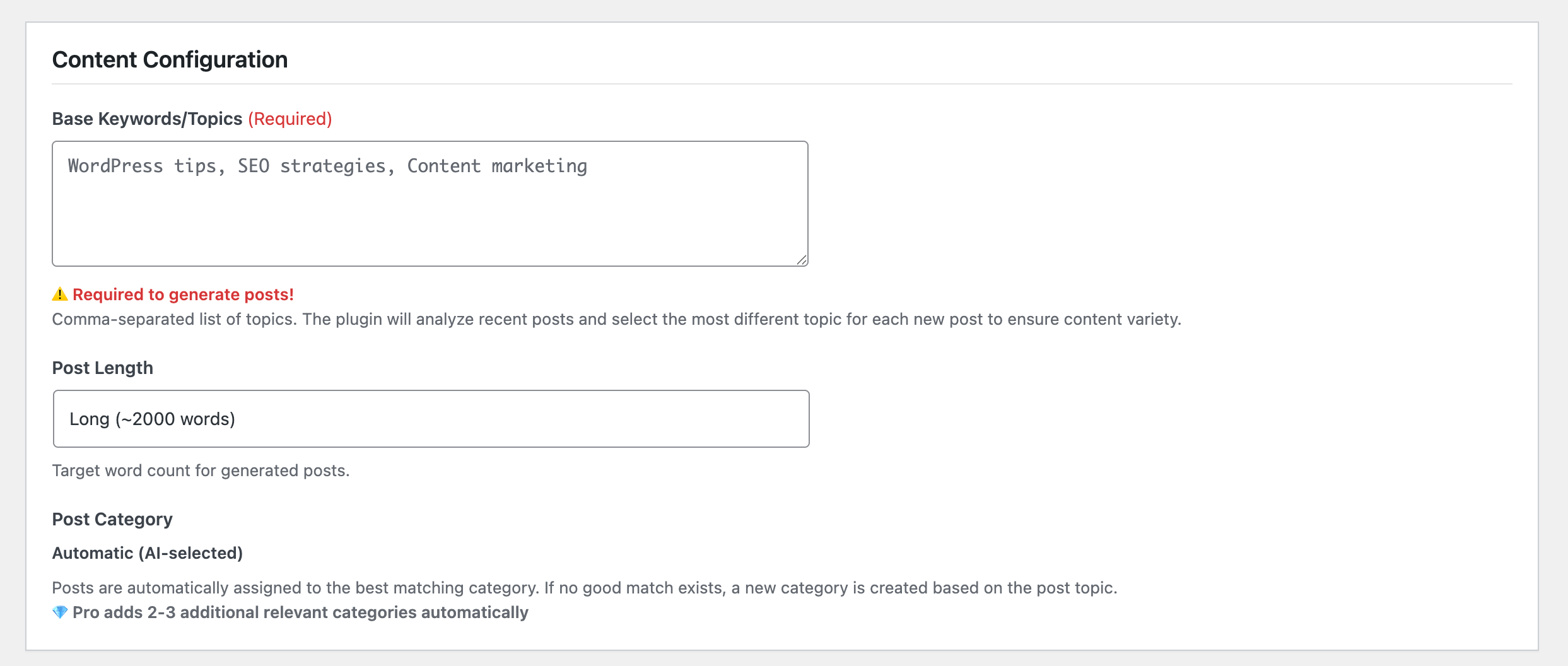Click the Post Category label
The image size is (1568, 666).
(112, 519)
